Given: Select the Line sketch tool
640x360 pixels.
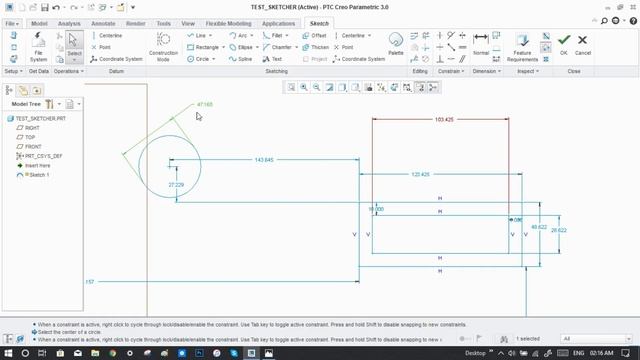Looking at the screenshot, I should tap(197, 36).
